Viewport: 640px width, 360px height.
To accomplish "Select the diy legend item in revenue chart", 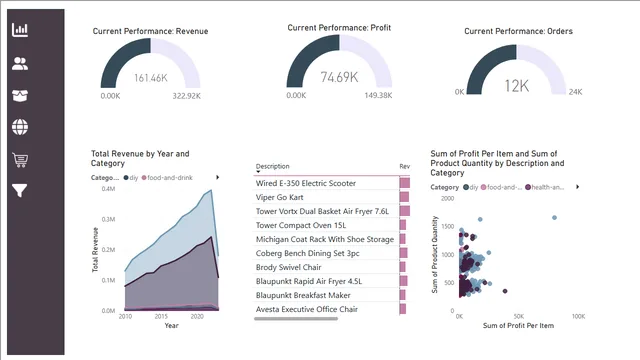I will (131, 178).
